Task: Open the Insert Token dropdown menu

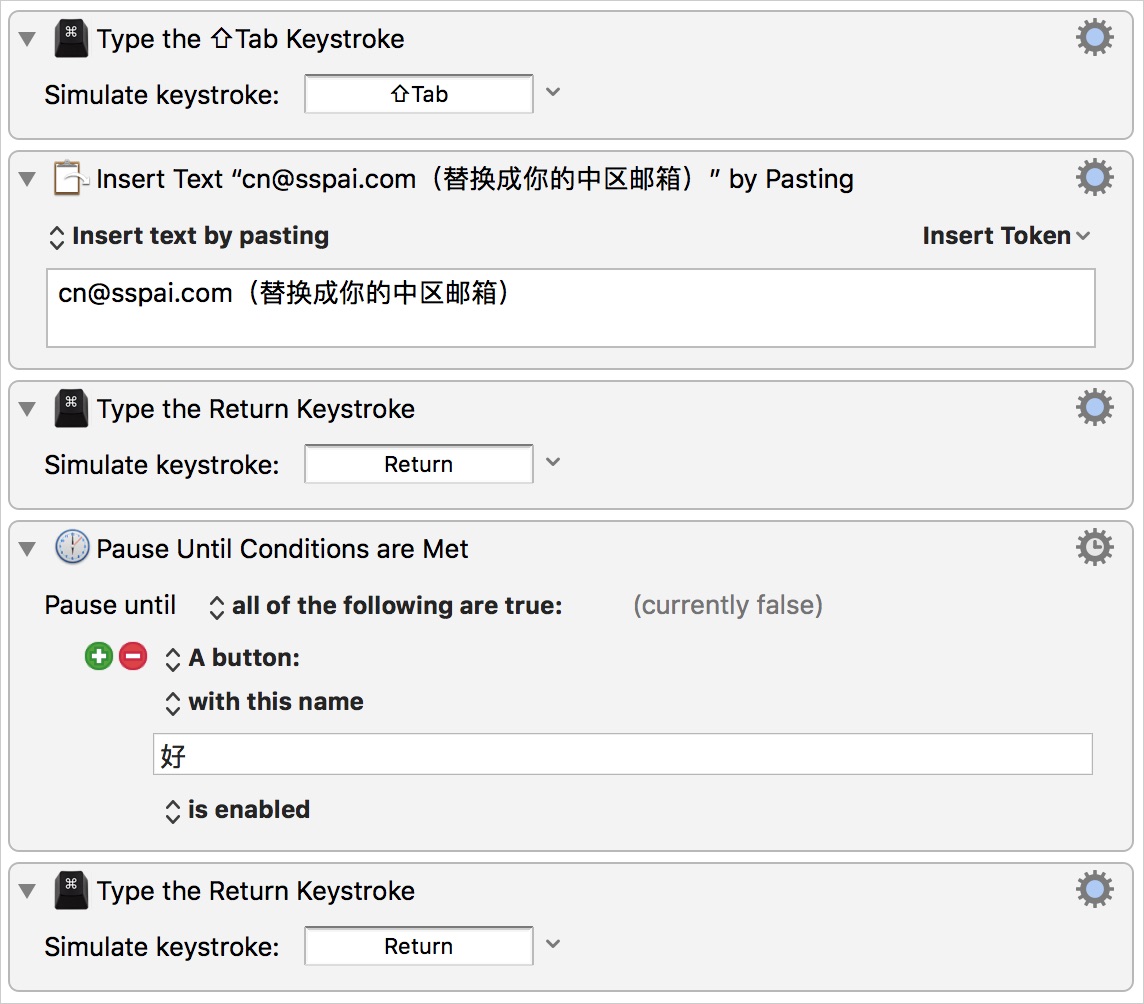Action: [x=1005, y=236]
